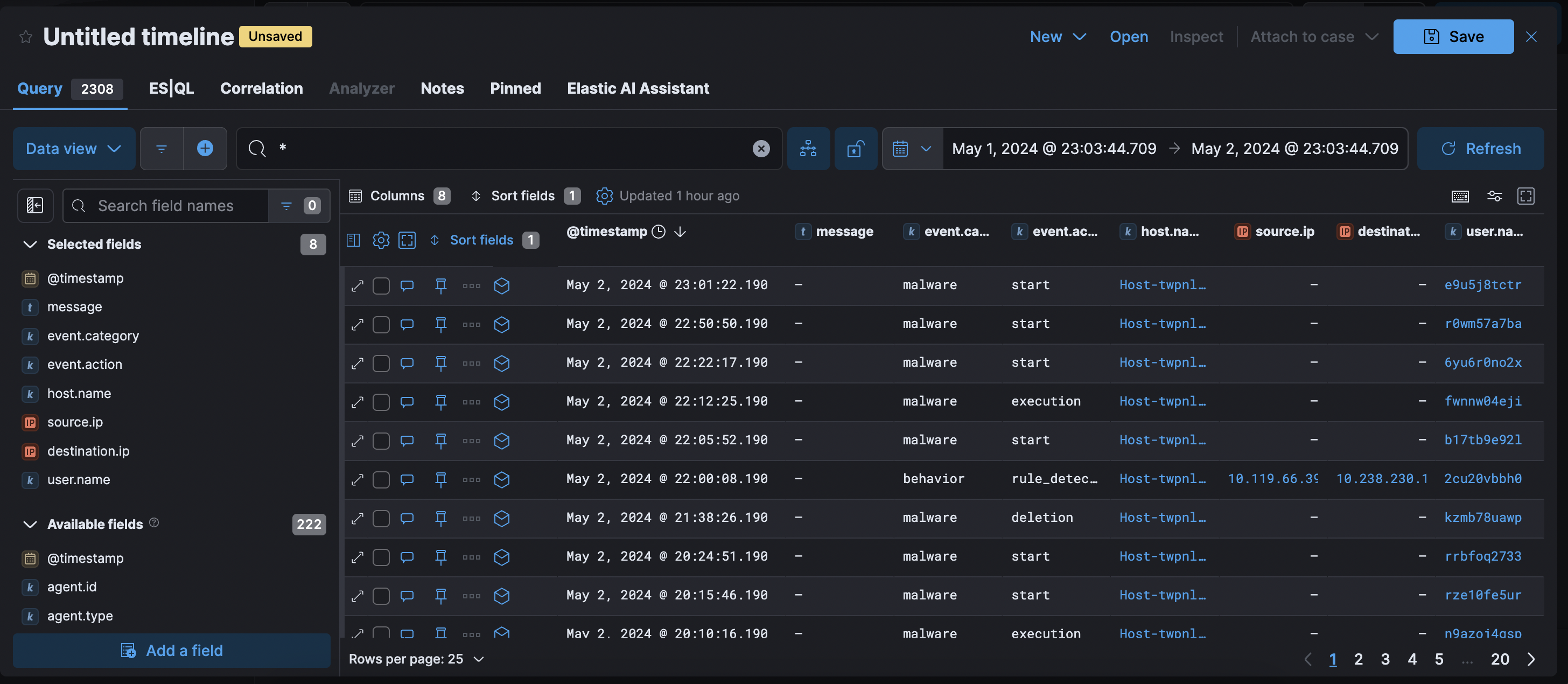This screenshot has width=1568, height=684.
Task: Select agent.type in available fields
Action: (80, 616)
